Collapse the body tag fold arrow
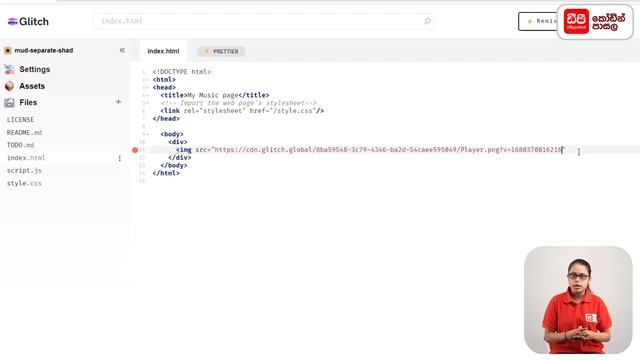 [x=147, y=134]
